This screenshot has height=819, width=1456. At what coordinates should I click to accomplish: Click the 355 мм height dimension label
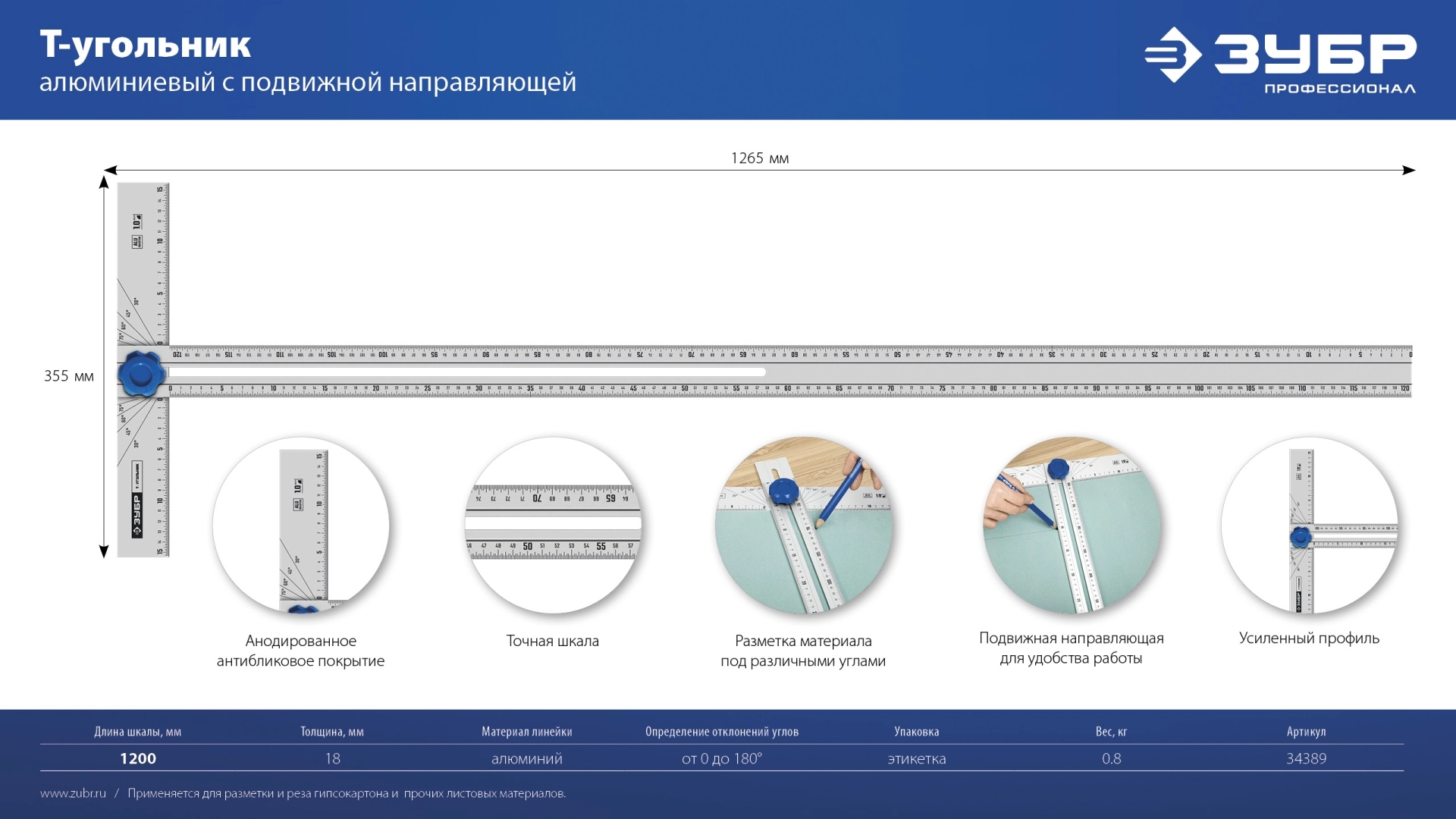[x=68, y=376]
